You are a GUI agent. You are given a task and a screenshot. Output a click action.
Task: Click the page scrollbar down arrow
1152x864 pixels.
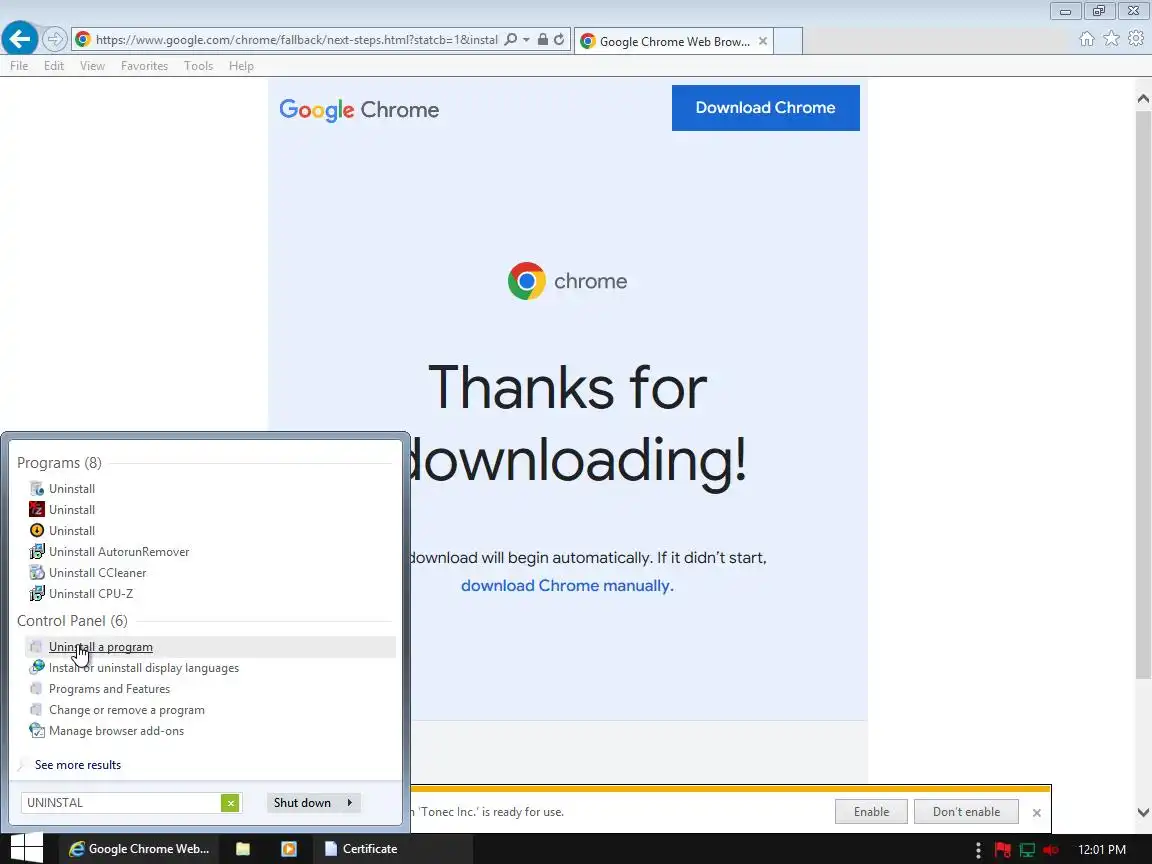coord(1143,812)
